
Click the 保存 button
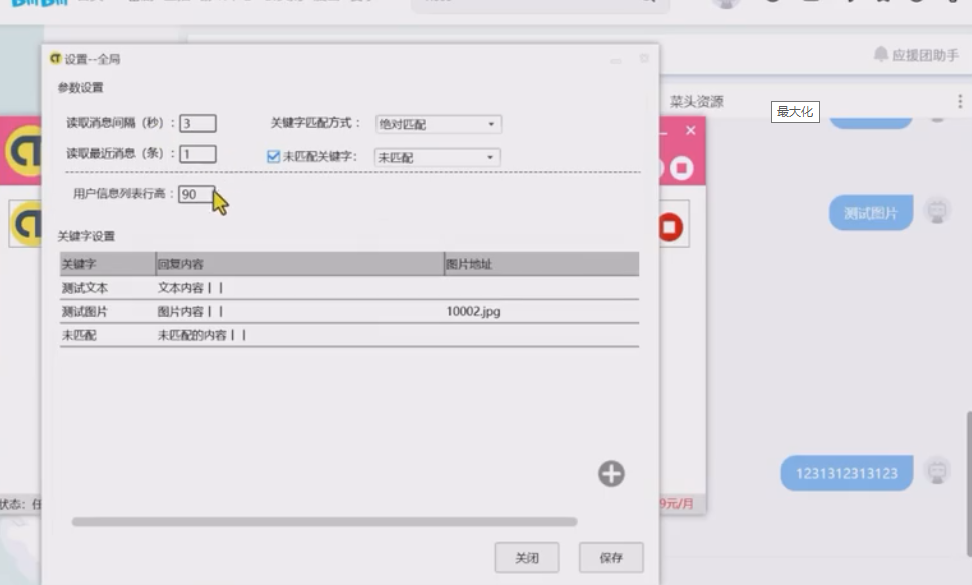tap(611, 558)
